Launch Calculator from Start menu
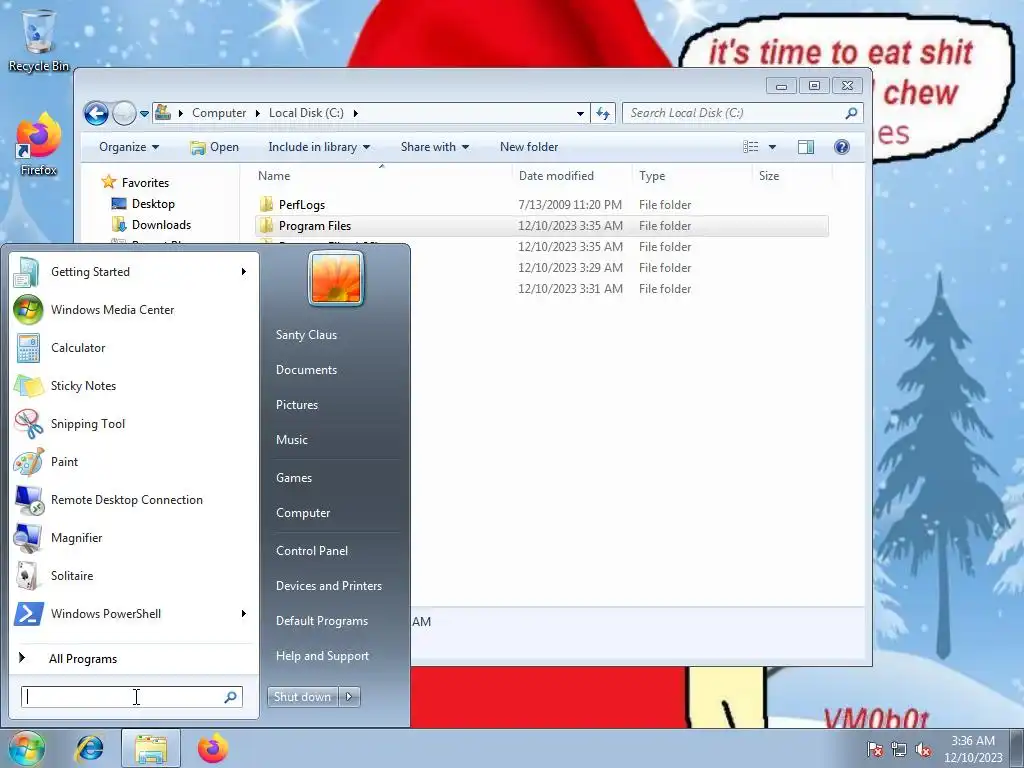The width and height of the screenshot is (1024, 768). (134, 348)
